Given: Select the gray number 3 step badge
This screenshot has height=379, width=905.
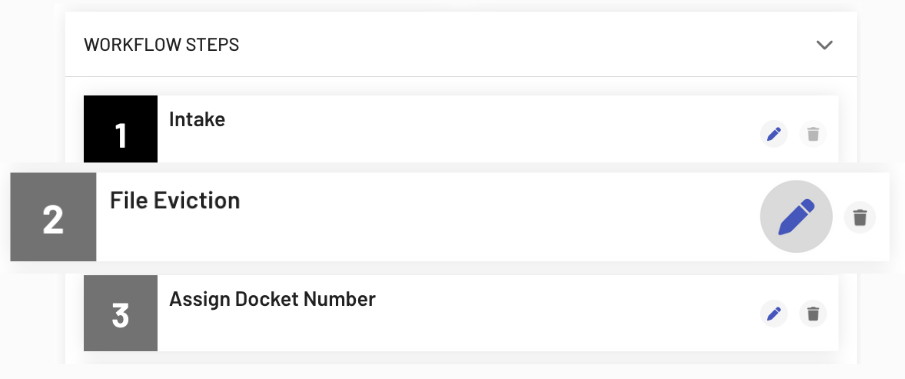Looking at the screenshot, I should coord(121,313).
